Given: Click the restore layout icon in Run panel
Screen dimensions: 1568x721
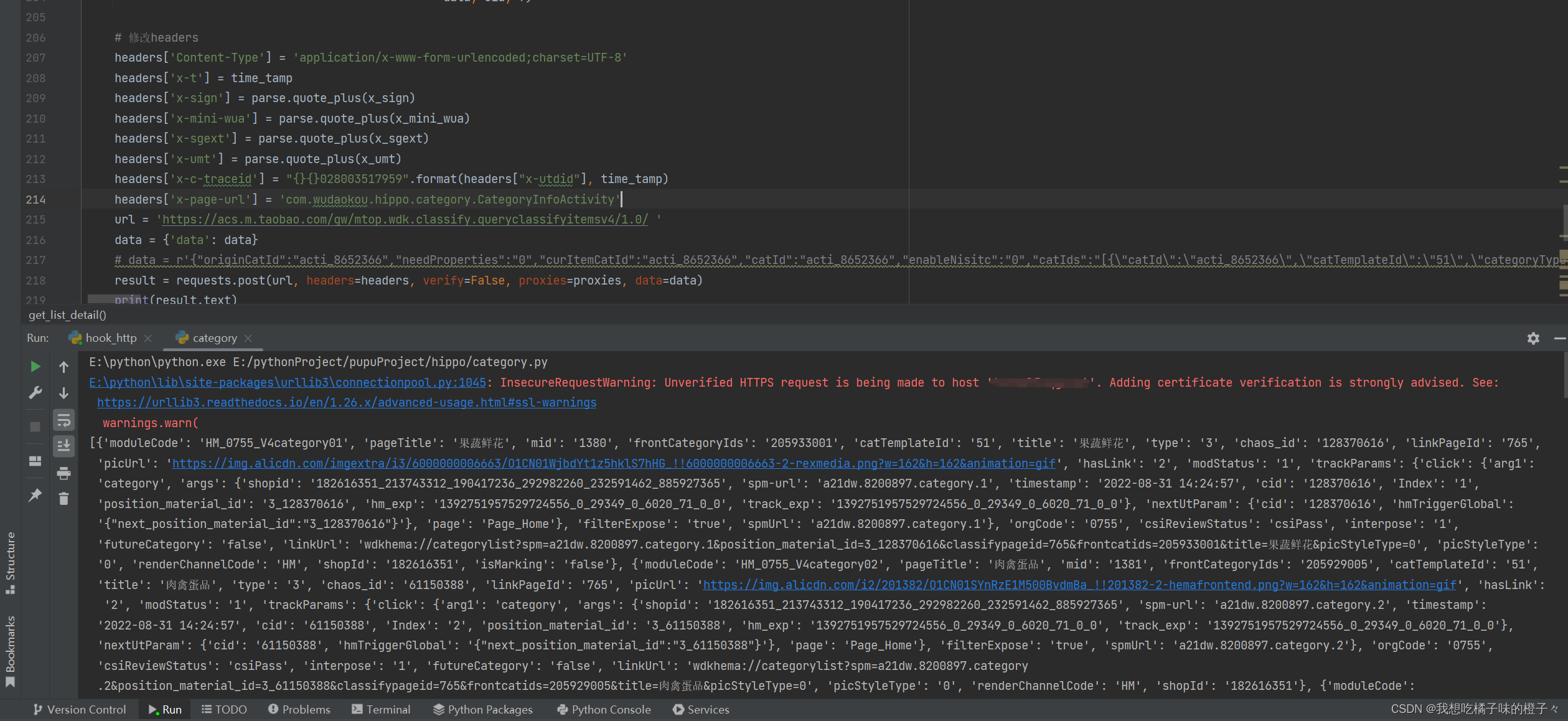Looking at the screenshot, I should tap(35, 461).
